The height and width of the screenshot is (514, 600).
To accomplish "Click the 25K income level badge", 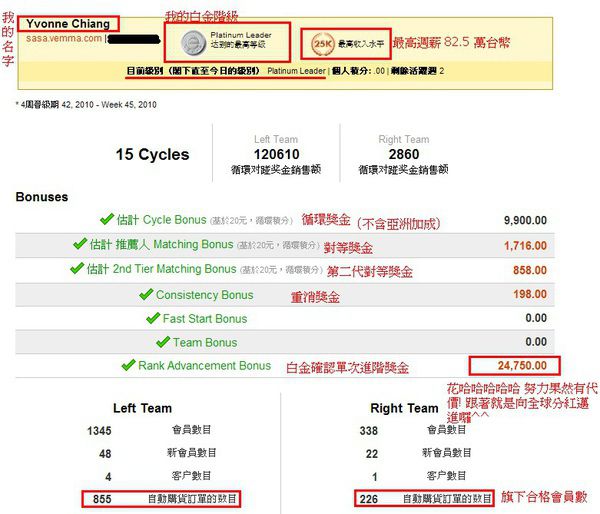I will (323, 44).
